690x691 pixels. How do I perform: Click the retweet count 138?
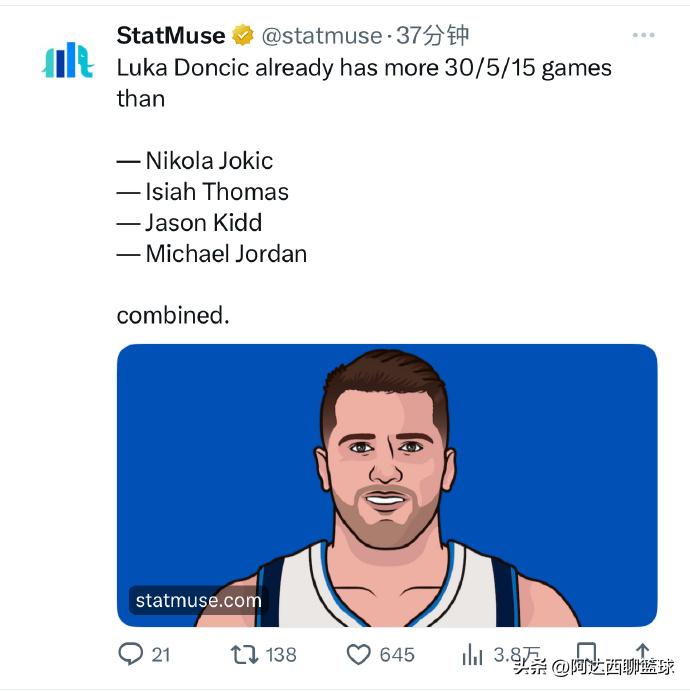(x=281, y=654)
